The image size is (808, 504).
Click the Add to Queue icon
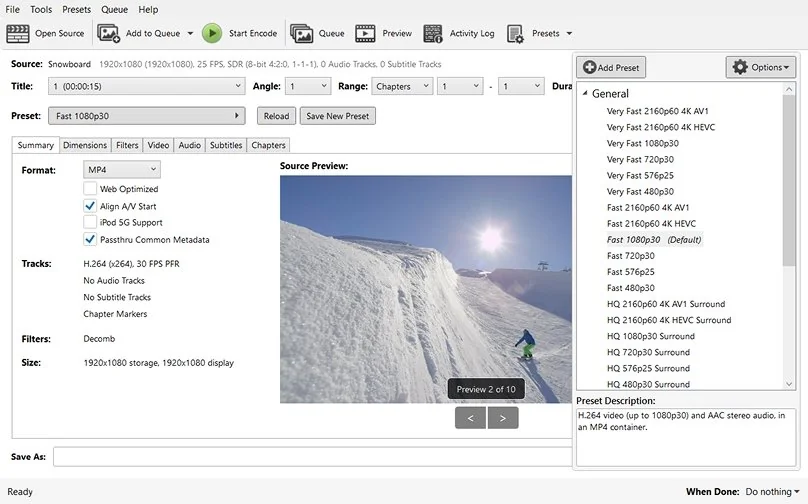click(x=108, y=33)
